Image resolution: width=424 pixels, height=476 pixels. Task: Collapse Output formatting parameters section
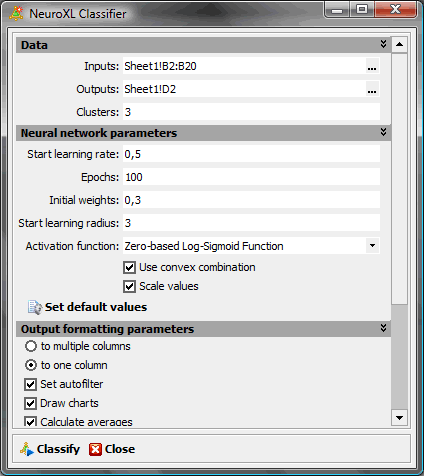(383, 328)
